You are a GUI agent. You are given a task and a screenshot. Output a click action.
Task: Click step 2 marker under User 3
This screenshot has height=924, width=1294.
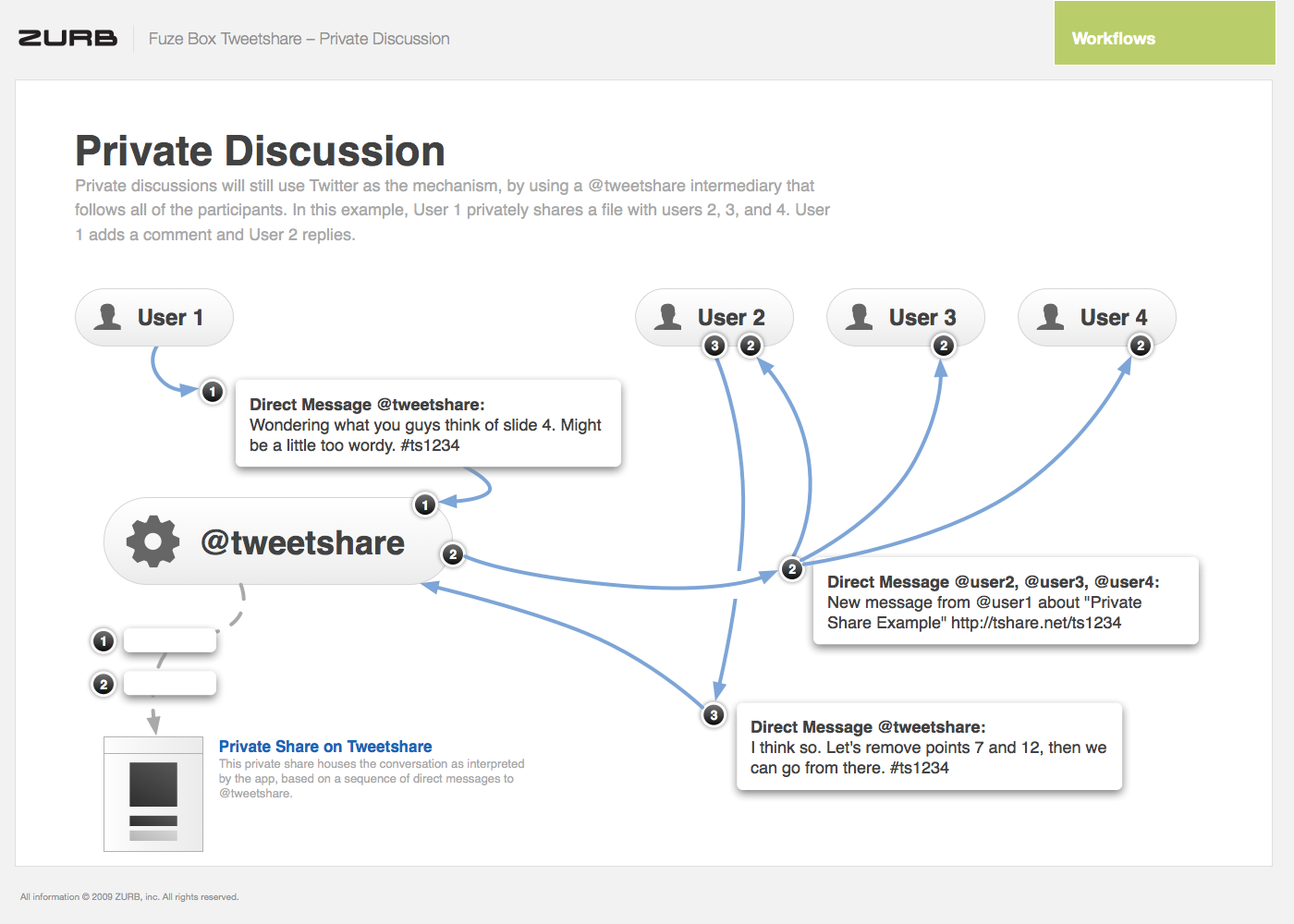(x=944, y=346)
